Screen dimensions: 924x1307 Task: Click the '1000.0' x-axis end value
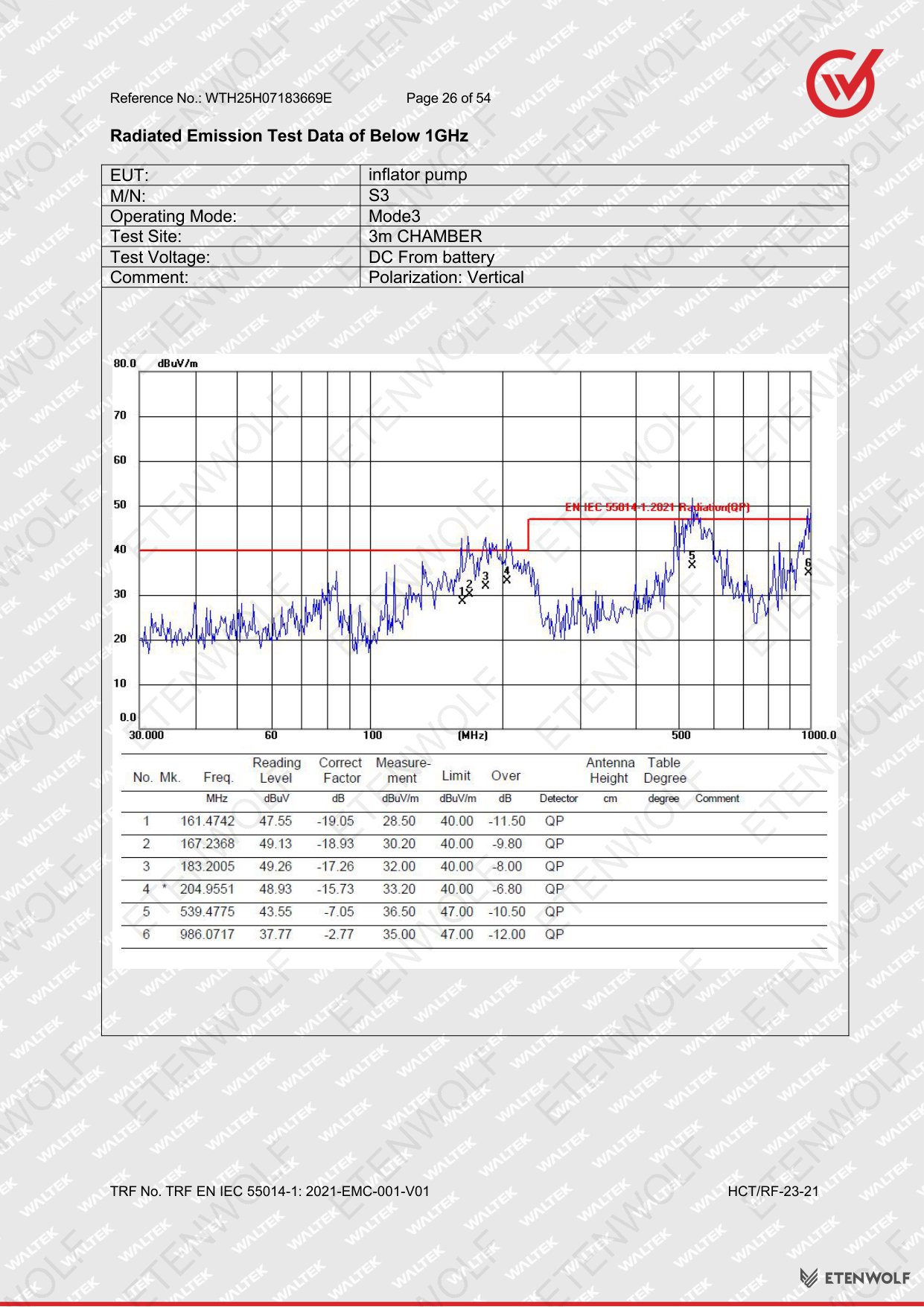tap(819, 735)
